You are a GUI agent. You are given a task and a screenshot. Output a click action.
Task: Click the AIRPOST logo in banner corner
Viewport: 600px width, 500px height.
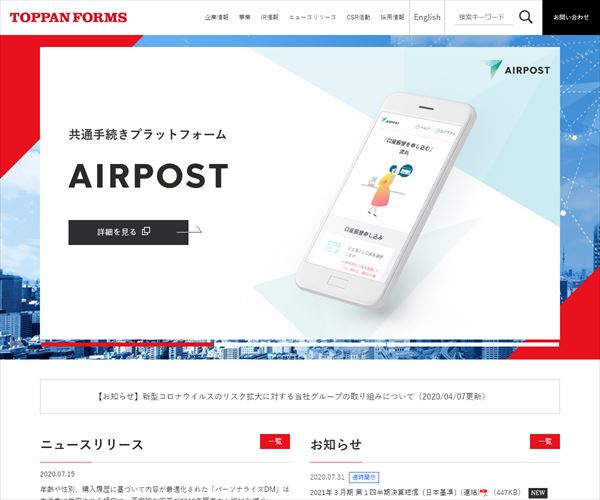tap(518, 70)
